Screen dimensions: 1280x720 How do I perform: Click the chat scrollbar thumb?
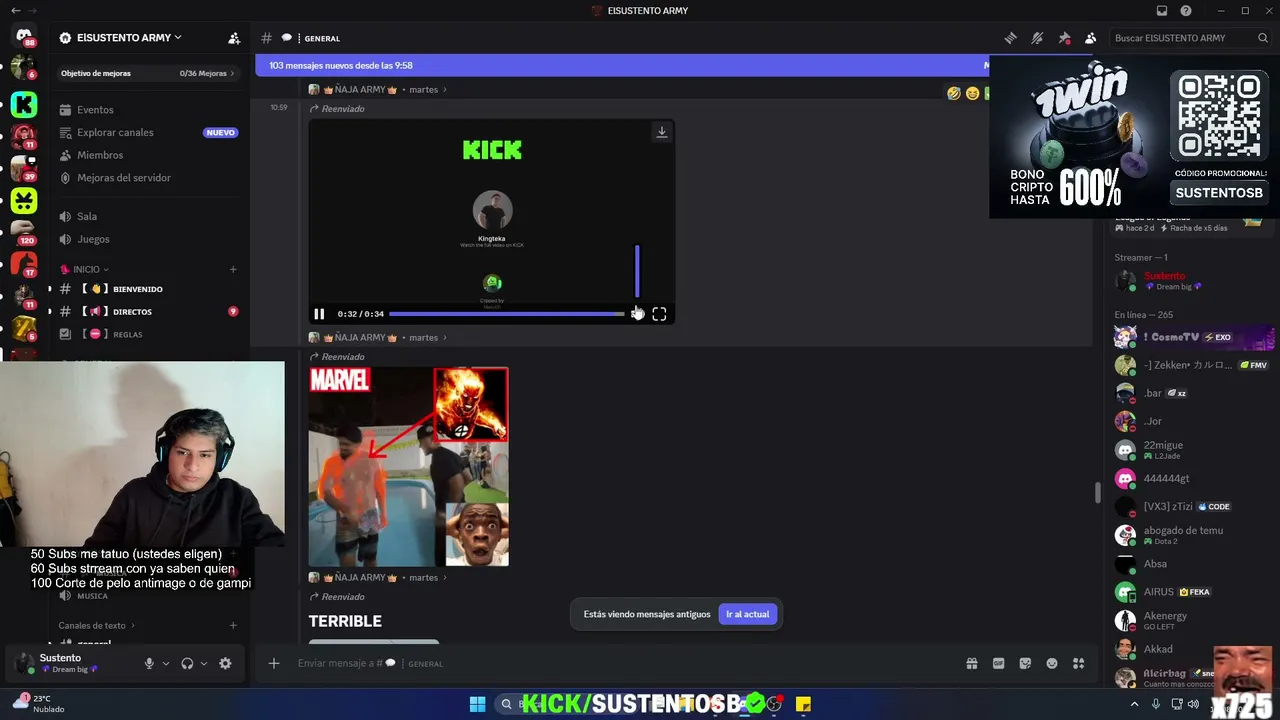coord(1097,493)
